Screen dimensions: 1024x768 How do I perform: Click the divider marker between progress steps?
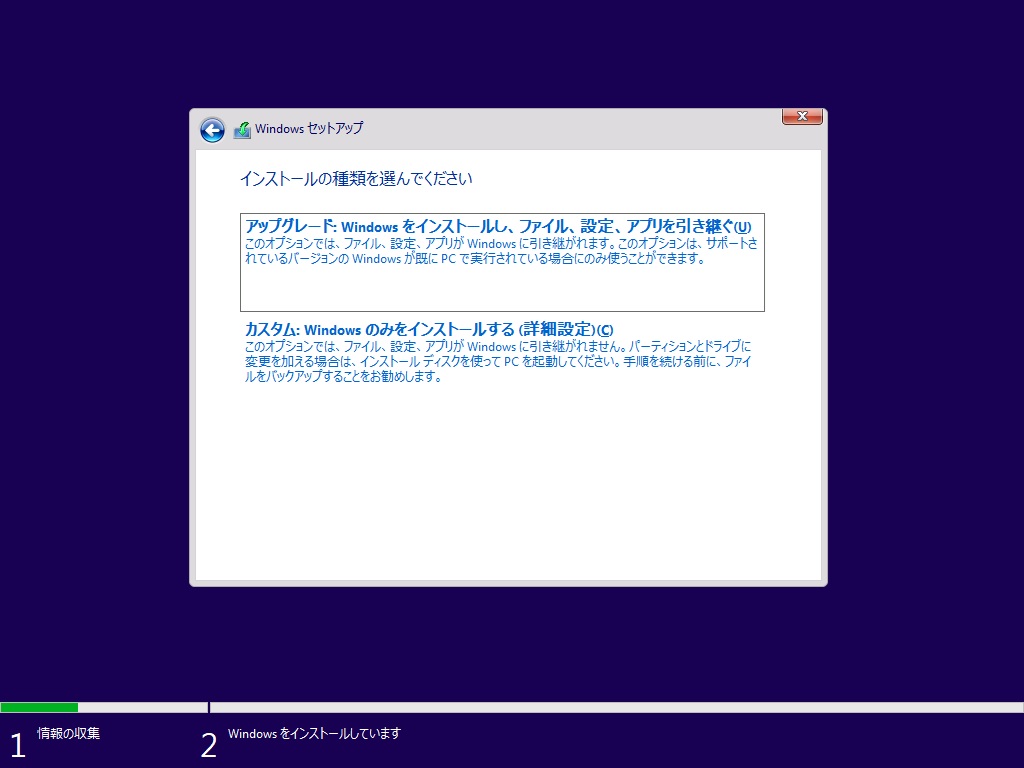(209, 707)
